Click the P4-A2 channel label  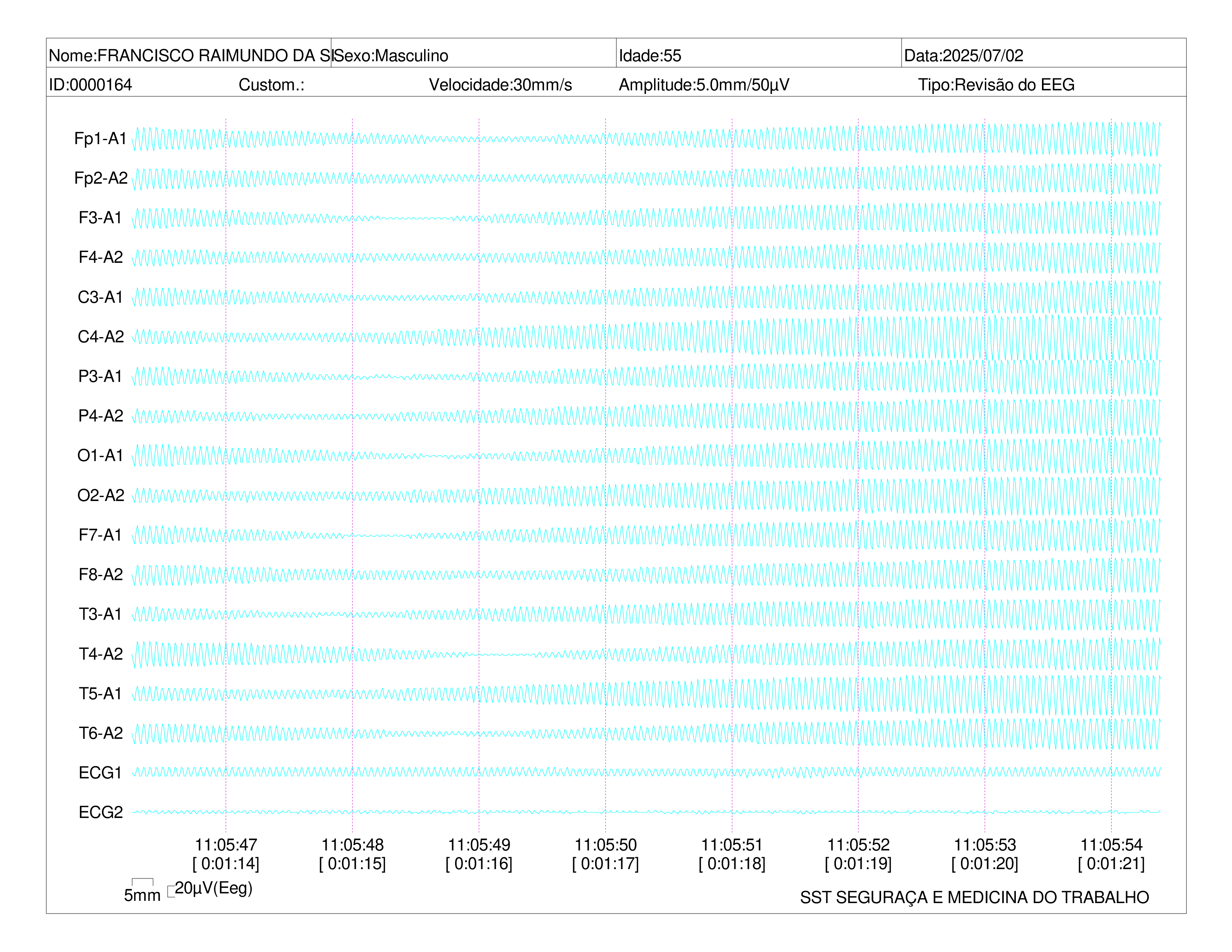coord(100,416)
